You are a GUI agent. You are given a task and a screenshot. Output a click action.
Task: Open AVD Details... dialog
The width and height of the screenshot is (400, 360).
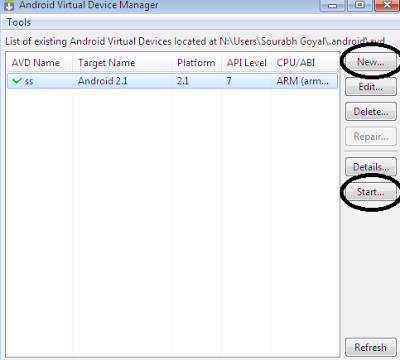click(371, 167)
